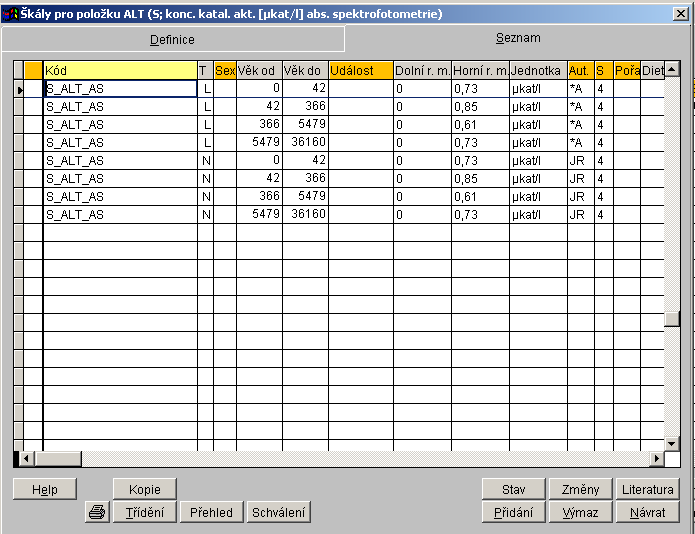Click the Kopie button
Screen dimensions: 695x534
(144, 489)
